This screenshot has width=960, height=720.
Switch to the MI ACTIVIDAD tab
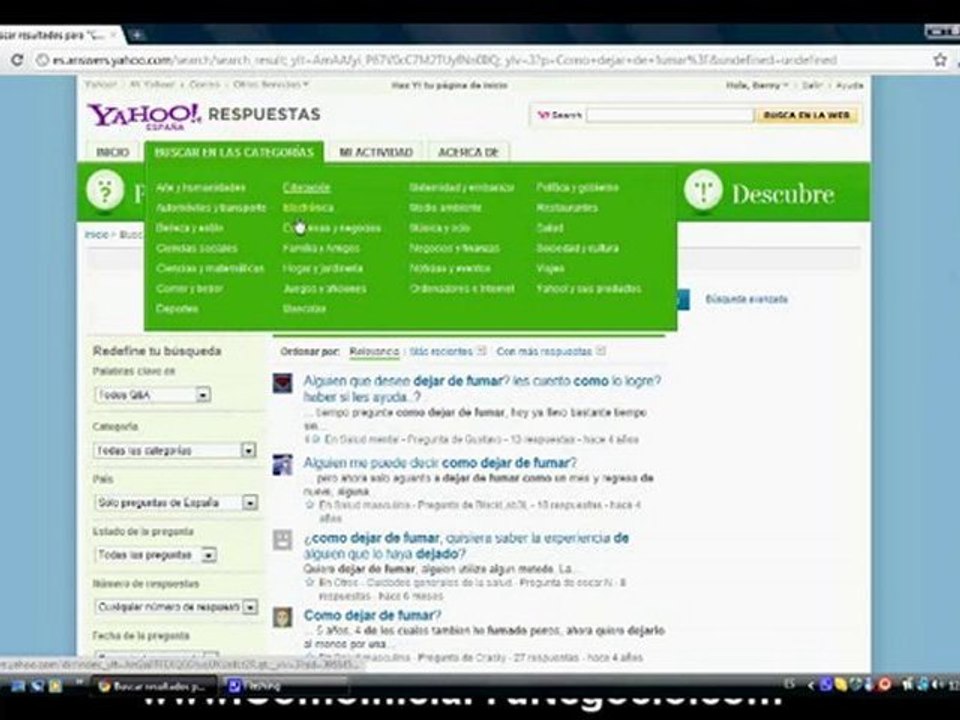(x=376, y=152)
